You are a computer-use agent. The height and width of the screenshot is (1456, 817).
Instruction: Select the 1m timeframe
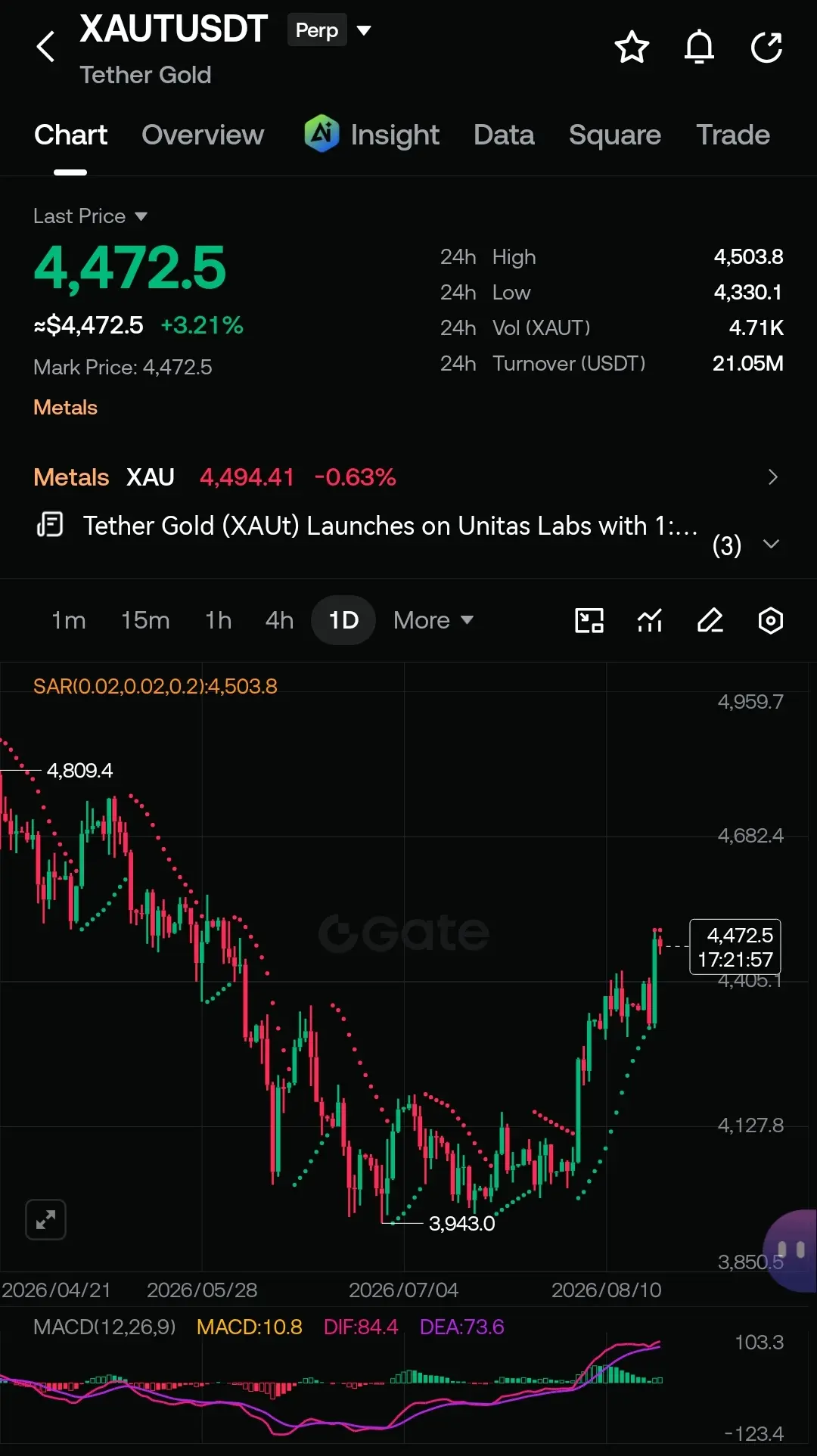coord(68,620)
